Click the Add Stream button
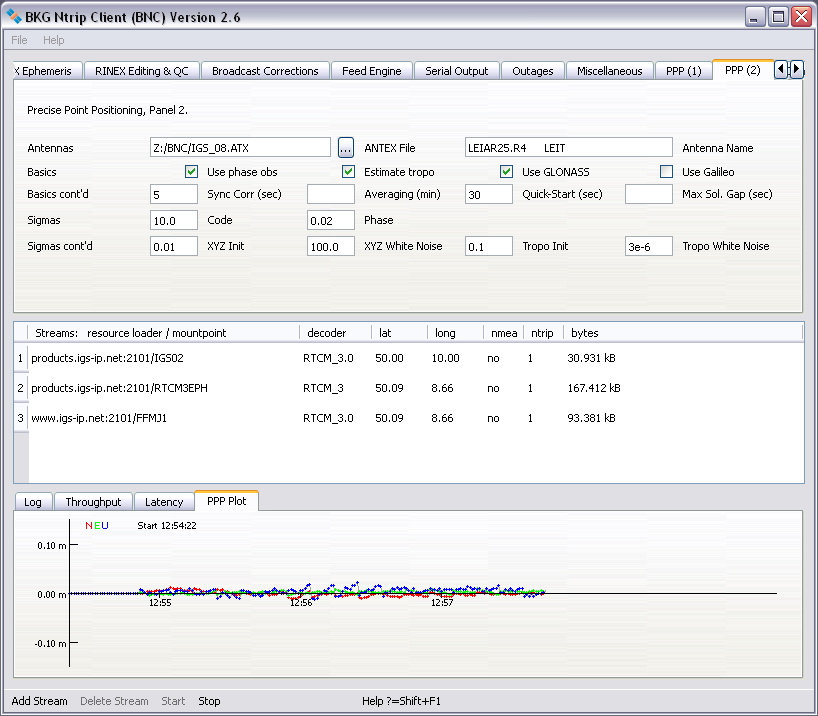The image size is (818, 716). [x=40, y=701]
